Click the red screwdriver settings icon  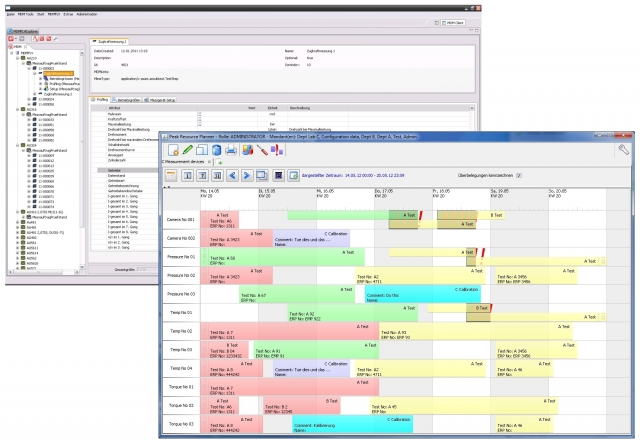coord(262,150)
